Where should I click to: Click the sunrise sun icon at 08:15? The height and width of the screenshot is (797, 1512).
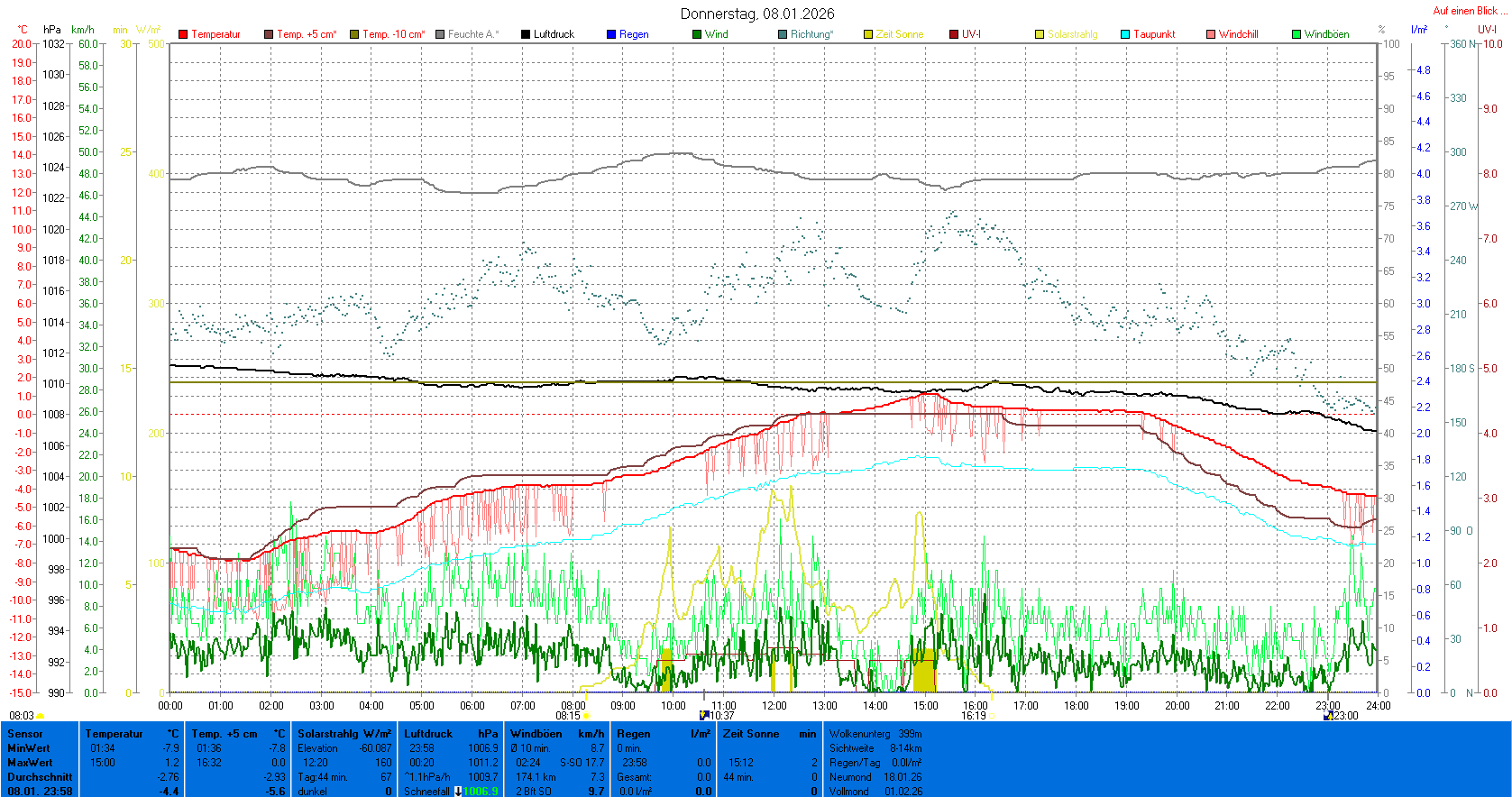pos(587,716)
